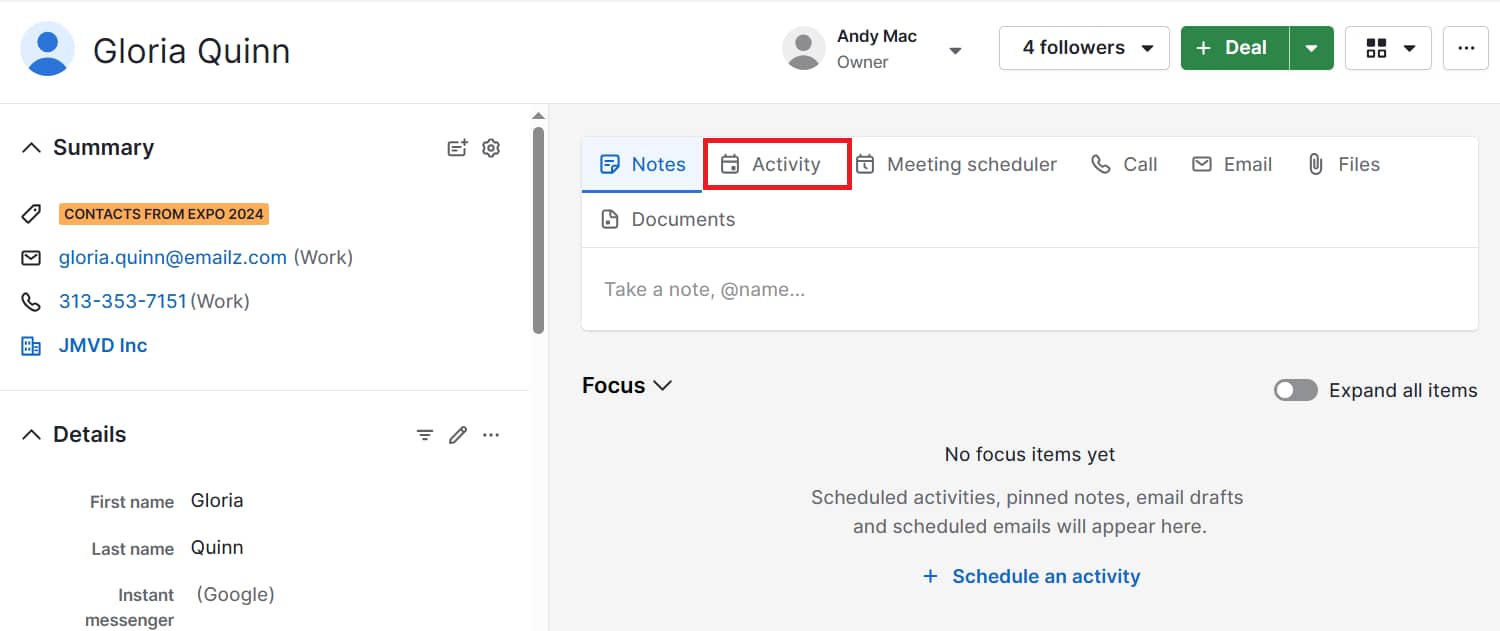
Task: Click into the Take a note field
Action: pos(1030,289)
